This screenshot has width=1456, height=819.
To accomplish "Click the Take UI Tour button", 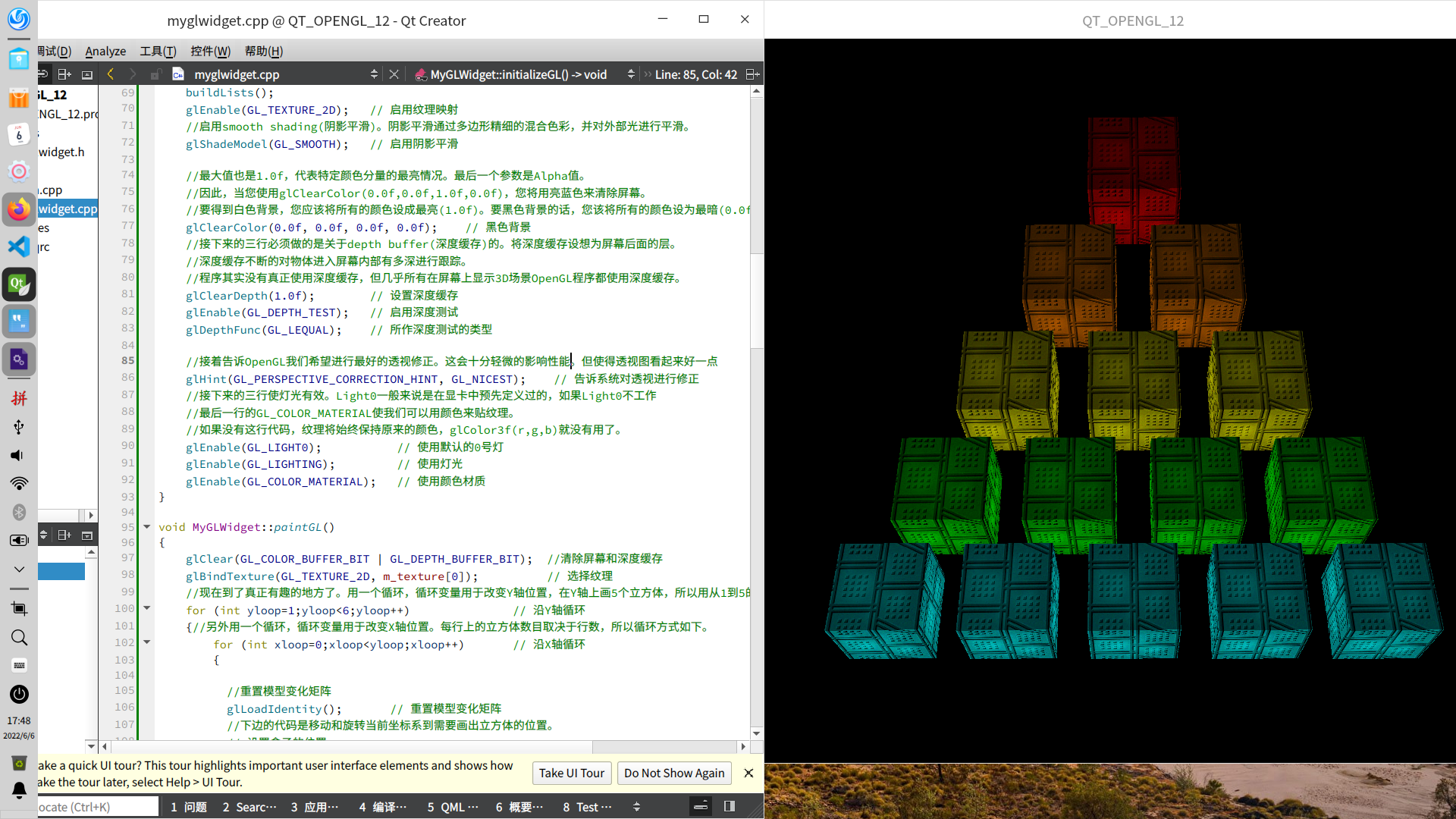I will 572,773.
